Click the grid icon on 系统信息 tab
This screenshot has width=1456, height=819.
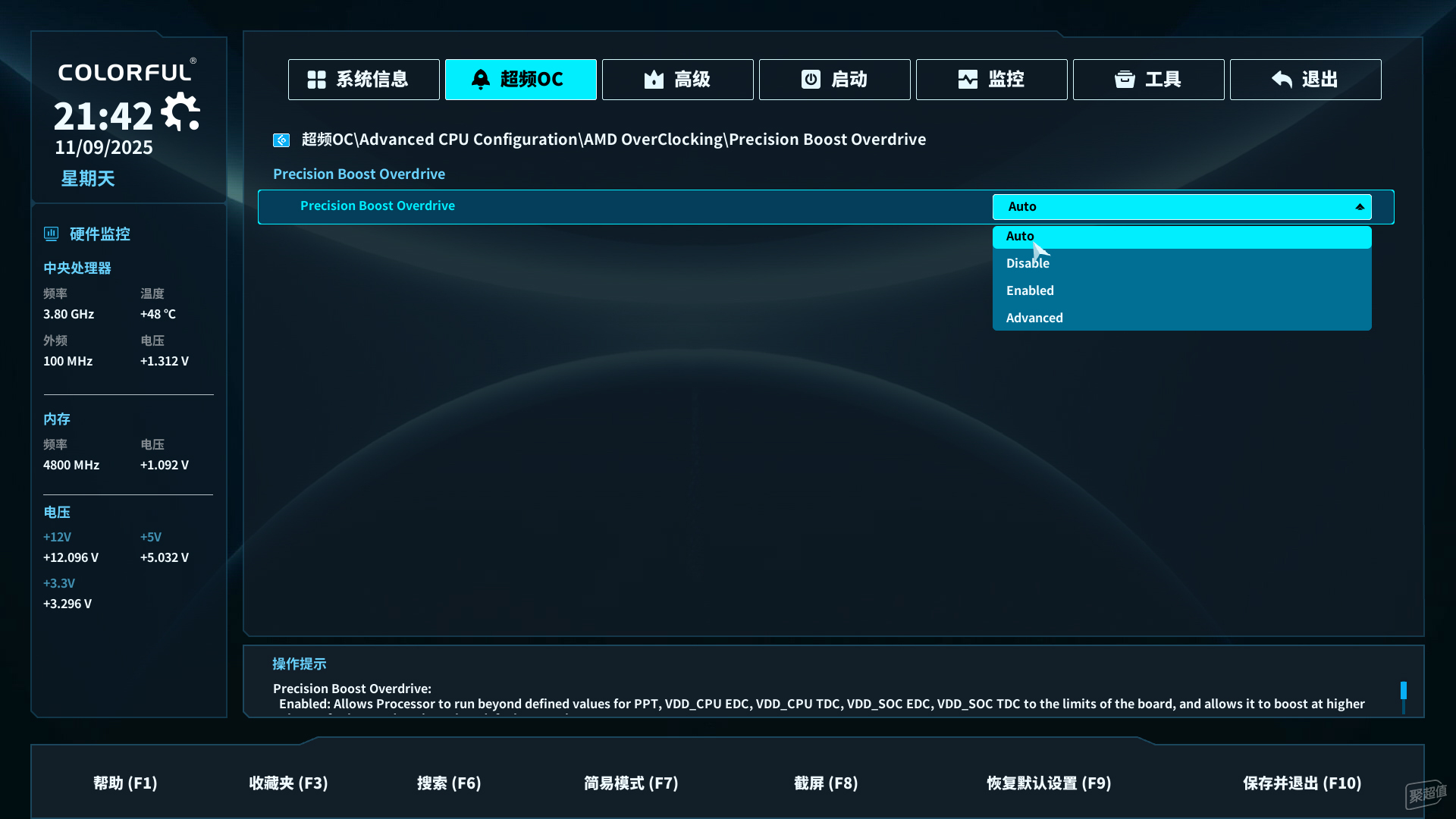click(x=316, y=80)
